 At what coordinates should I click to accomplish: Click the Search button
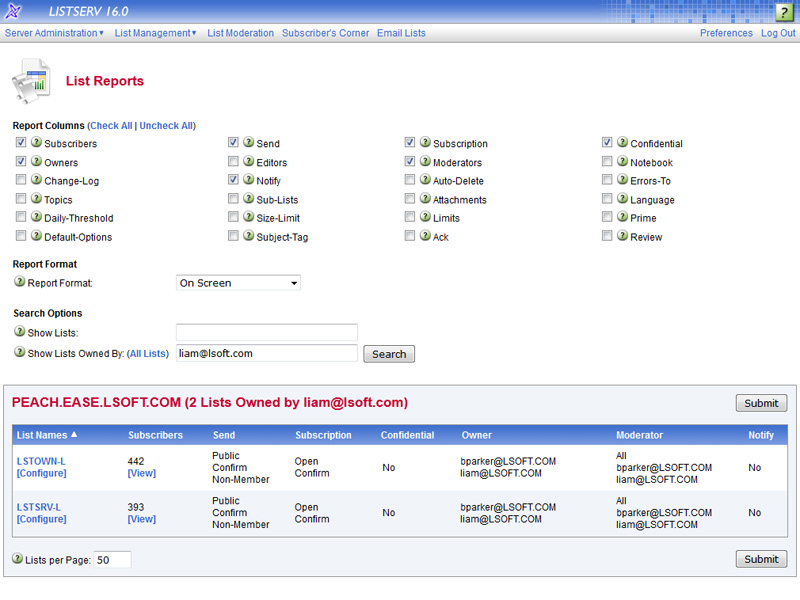coord(389,354)
